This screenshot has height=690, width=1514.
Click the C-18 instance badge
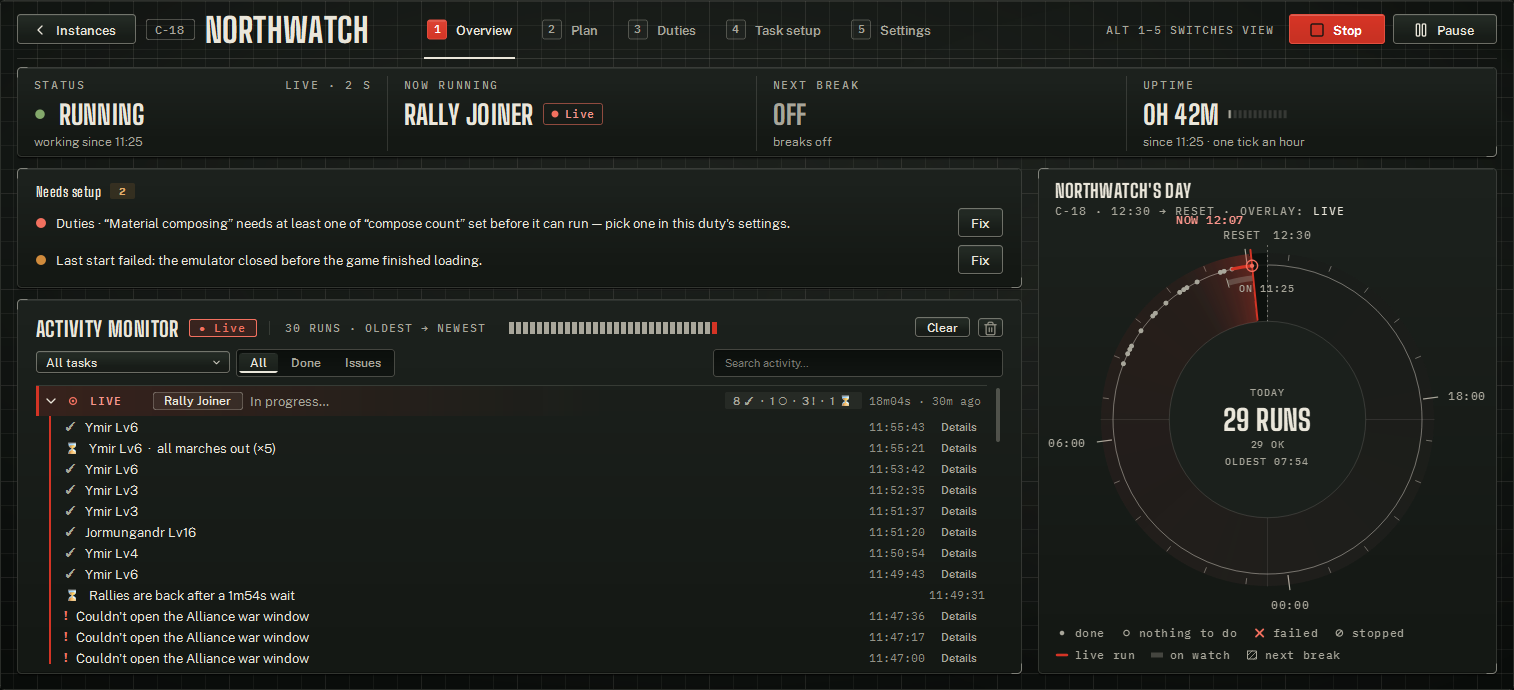(169, 30)
